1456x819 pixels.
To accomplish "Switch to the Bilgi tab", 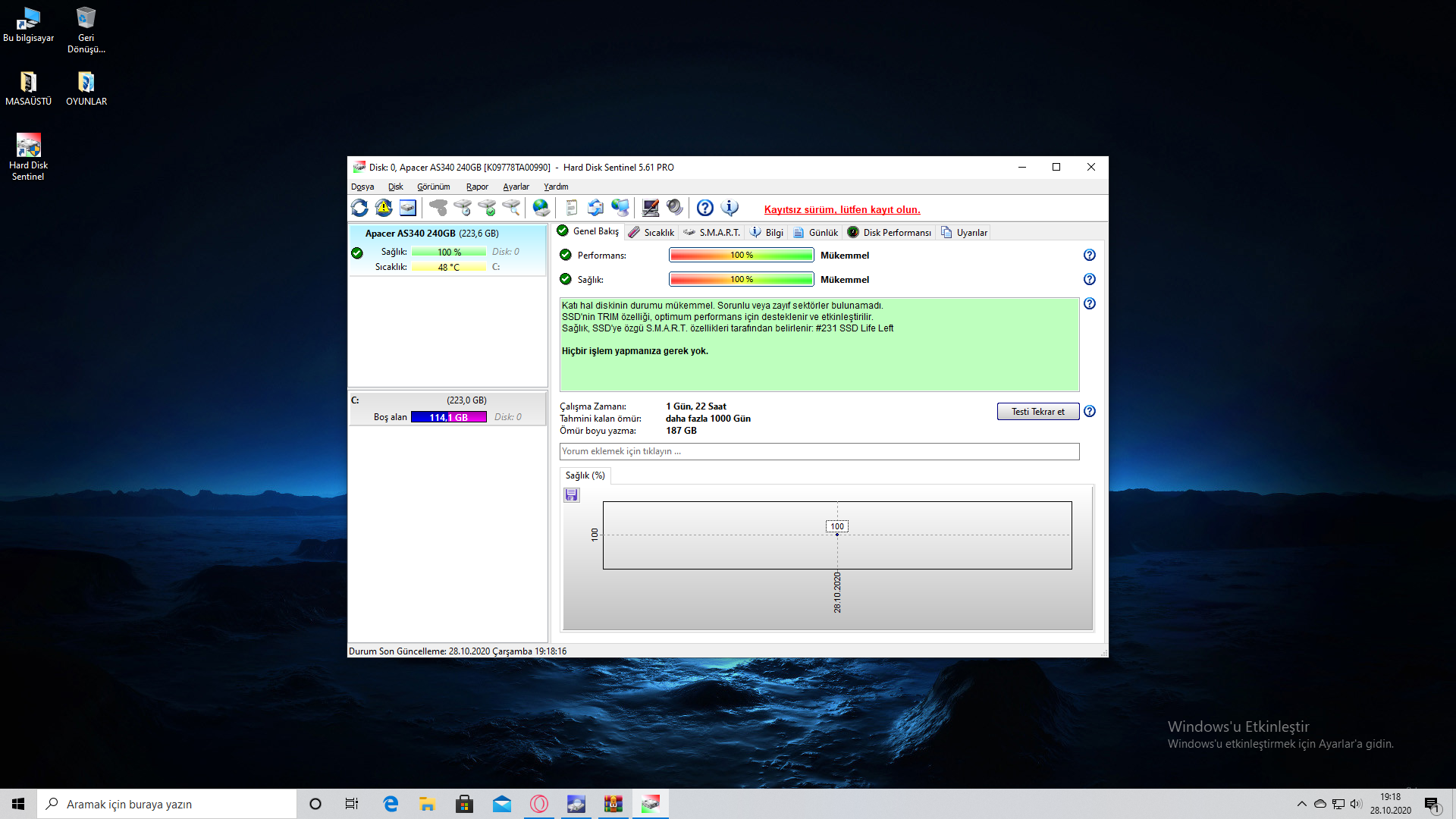I will (x=767, y=233).
